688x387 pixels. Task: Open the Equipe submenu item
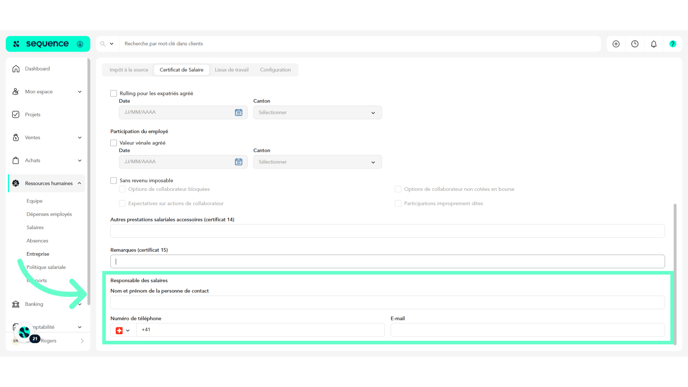(34, 201)
